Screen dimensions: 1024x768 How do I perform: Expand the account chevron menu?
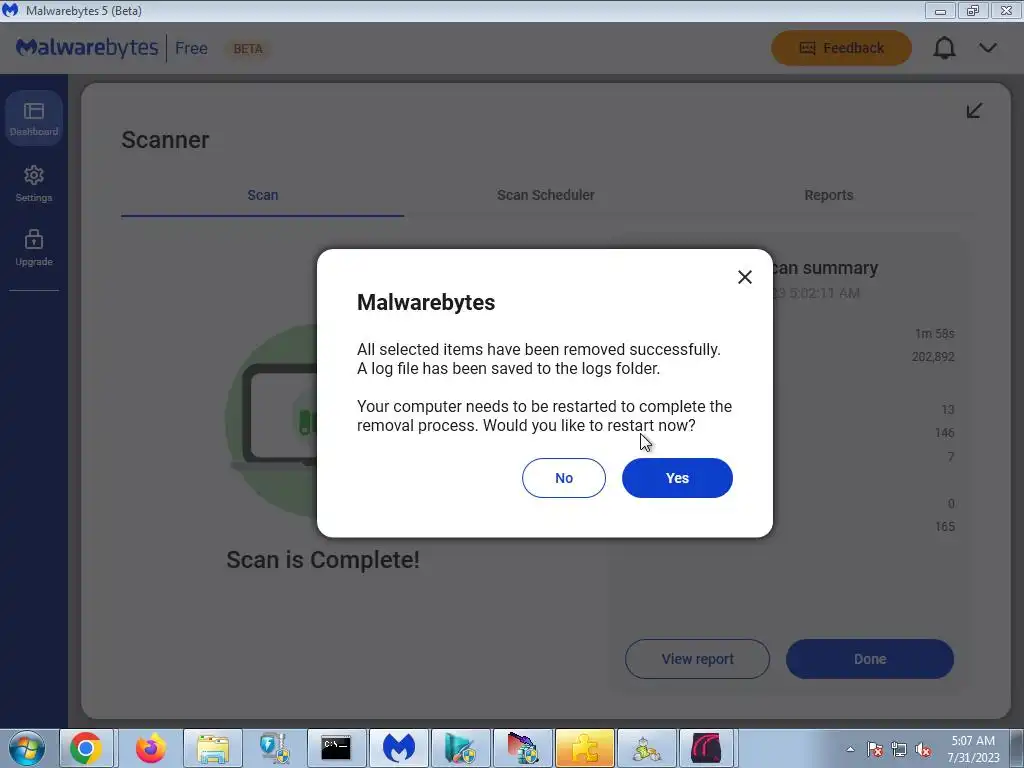pos(988,48)
